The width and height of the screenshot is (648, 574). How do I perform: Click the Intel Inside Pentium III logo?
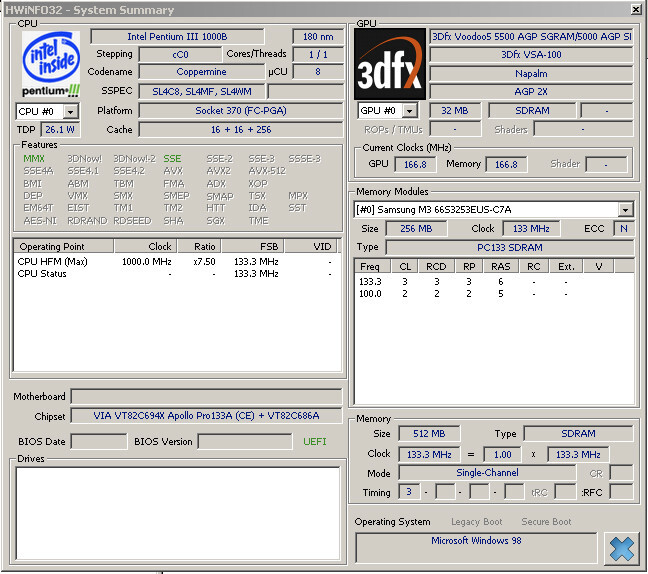[51, 64]
